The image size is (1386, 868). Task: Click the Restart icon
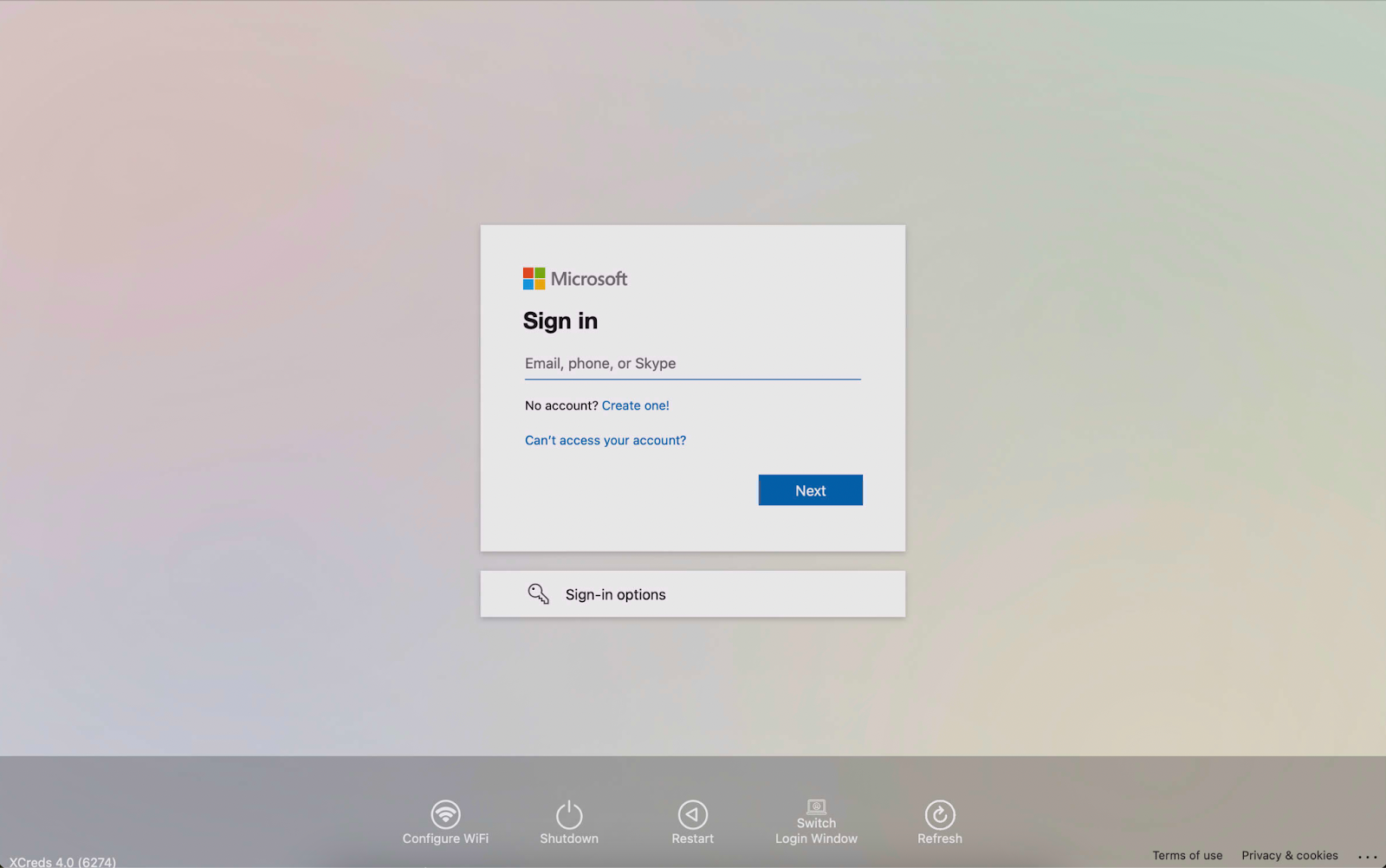tap(693, 814)
